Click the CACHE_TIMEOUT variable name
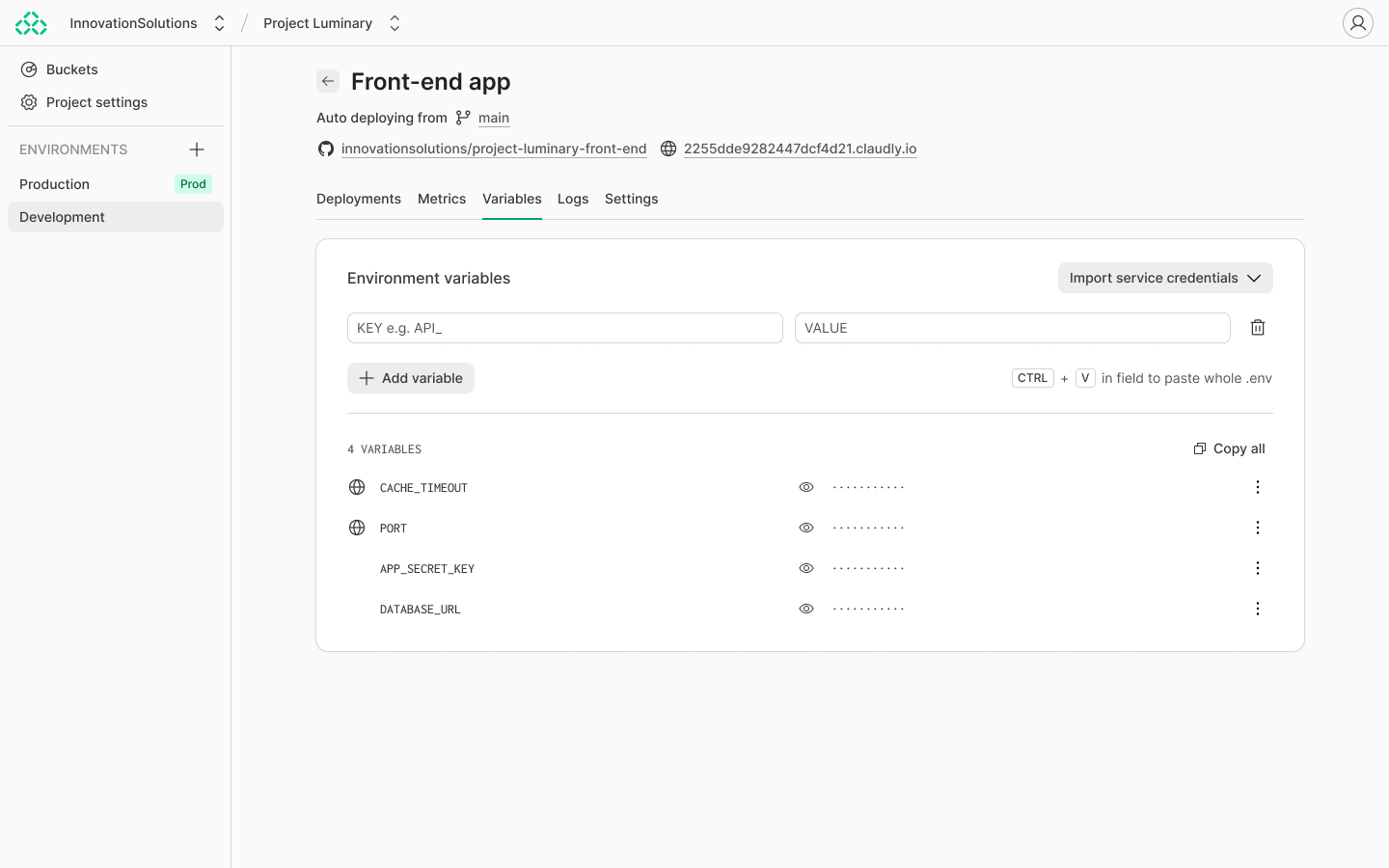 [x=423, y=488]
